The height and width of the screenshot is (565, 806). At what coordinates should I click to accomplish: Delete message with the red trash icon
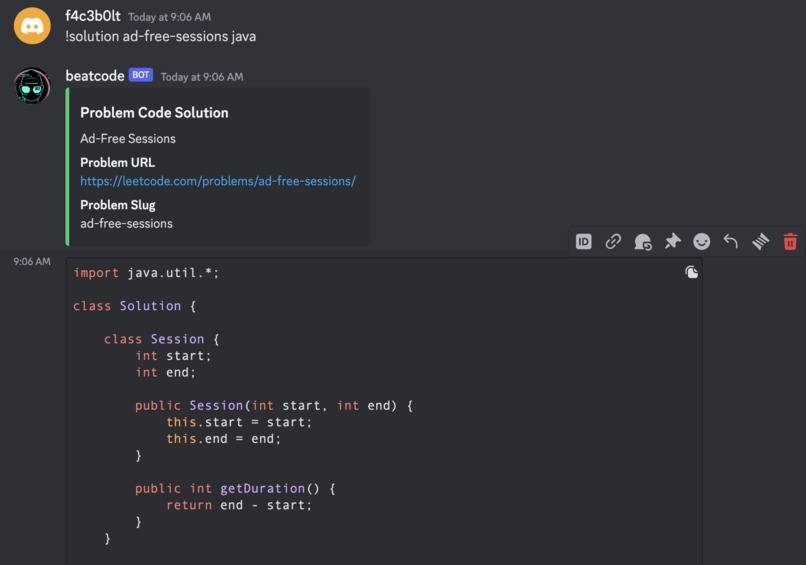(x=790, y=242)
